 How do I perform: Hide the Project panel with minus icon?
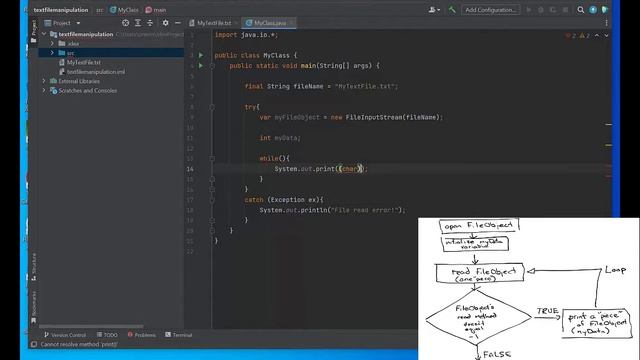[178, 23]
